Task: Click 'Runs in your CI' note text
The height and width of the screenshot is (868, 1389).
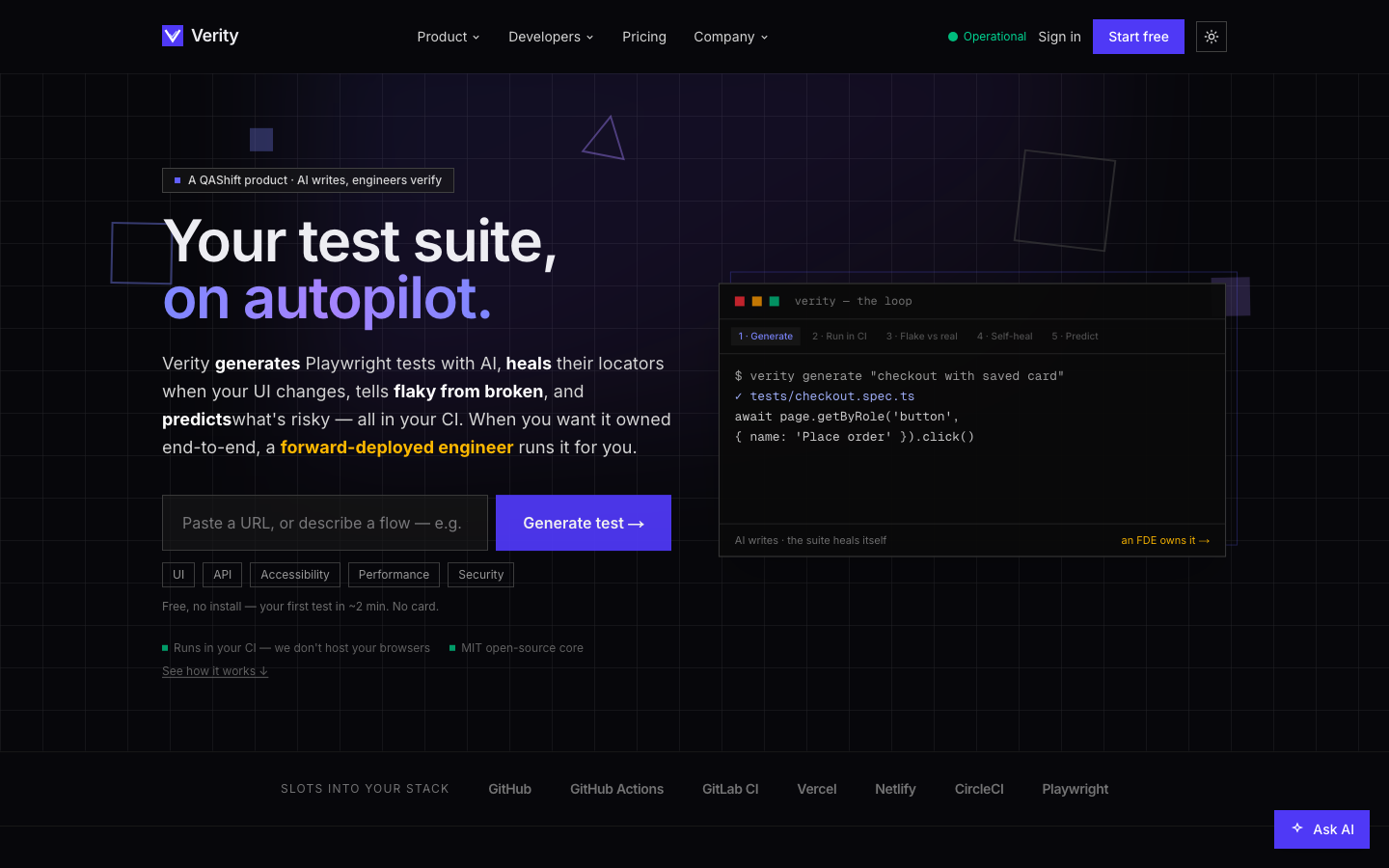Action: (x=302, y=648)
